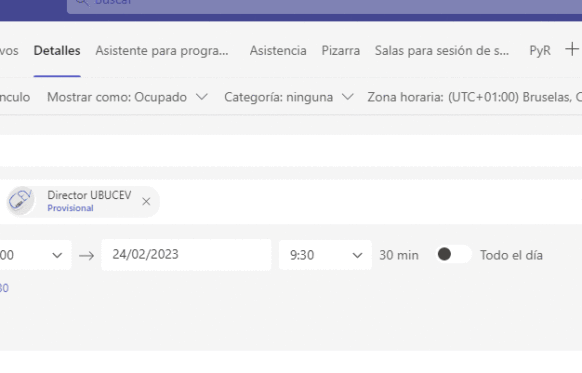Remove Director UBUCEV attendee with the X
Screen dimensions: 582x373
pyautogui.click(x=146, y=201)
